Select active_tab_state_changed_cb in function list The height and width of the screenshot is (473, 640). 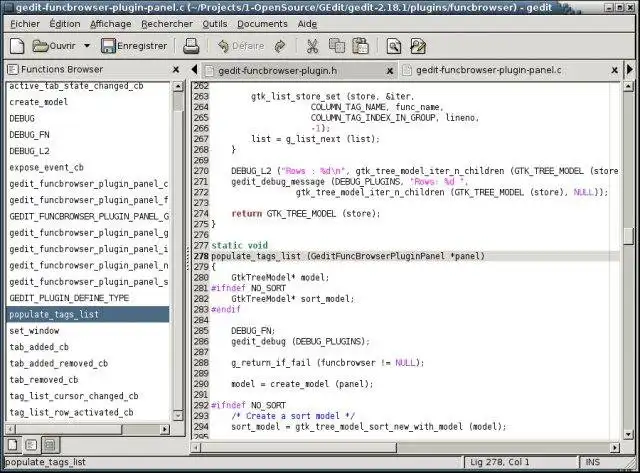88,86
